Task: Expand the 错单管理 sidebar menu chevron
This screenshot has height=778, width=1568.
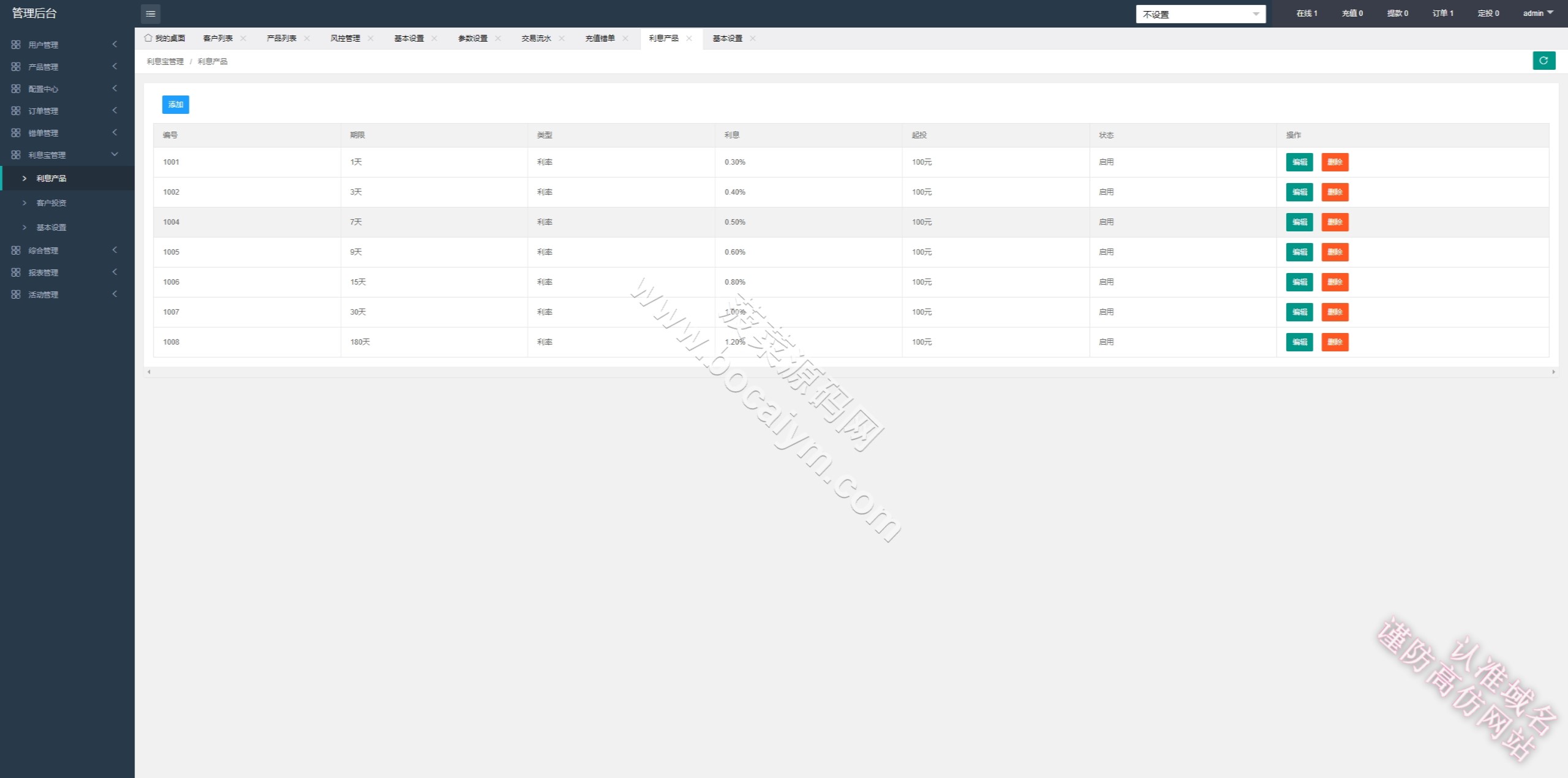Action: (115, 133)
